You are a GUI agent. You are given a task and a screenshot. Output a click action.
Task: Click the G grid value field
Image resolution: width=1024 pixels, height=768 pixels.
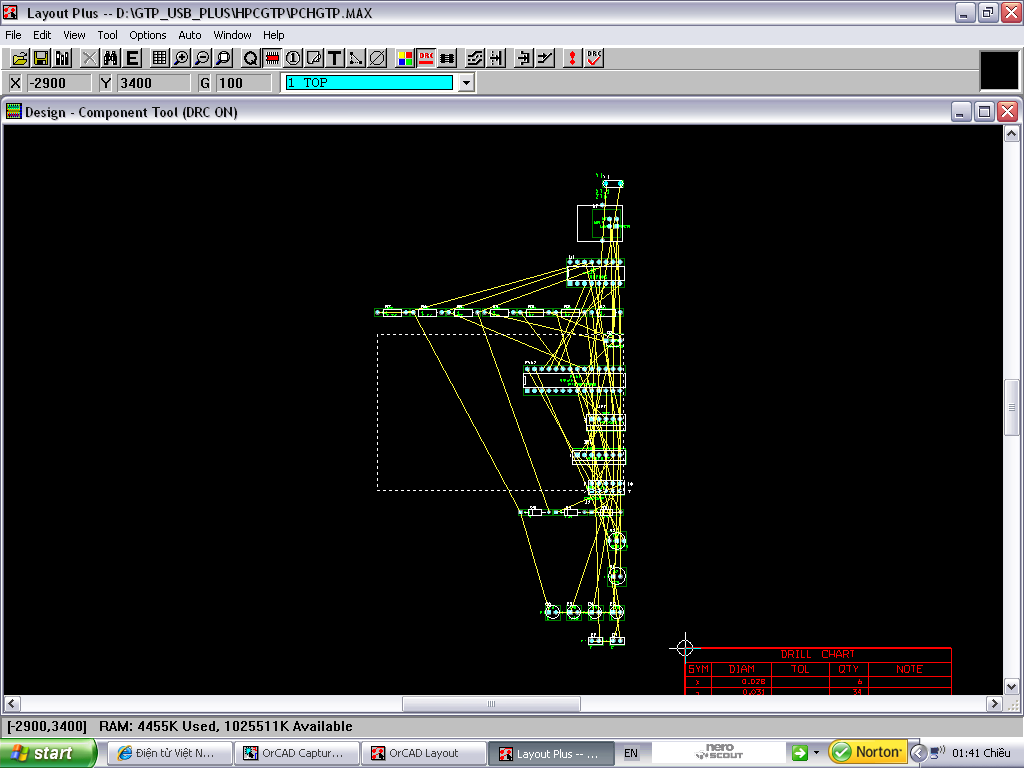pos(244,83)
